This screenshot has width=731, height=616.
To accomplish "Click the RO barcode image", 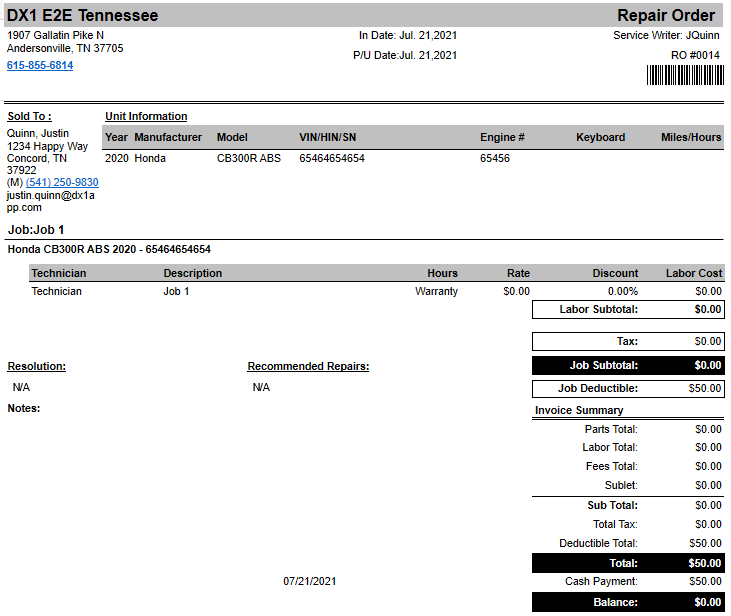I will click(x=685, y=75).
